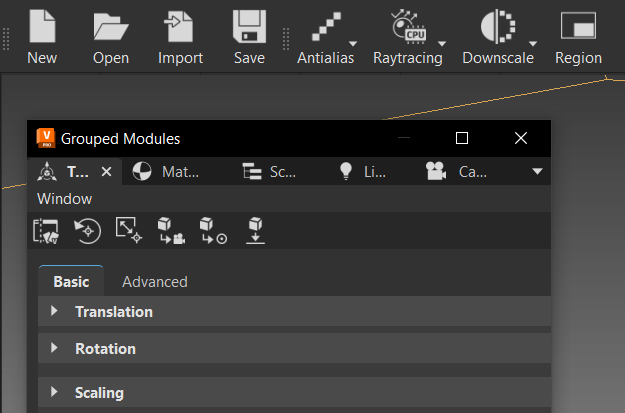The height and width of the screenshot is (413, 625).
Task: Open the module tabs overflow arrow
Action: click(x=538, y=172)
